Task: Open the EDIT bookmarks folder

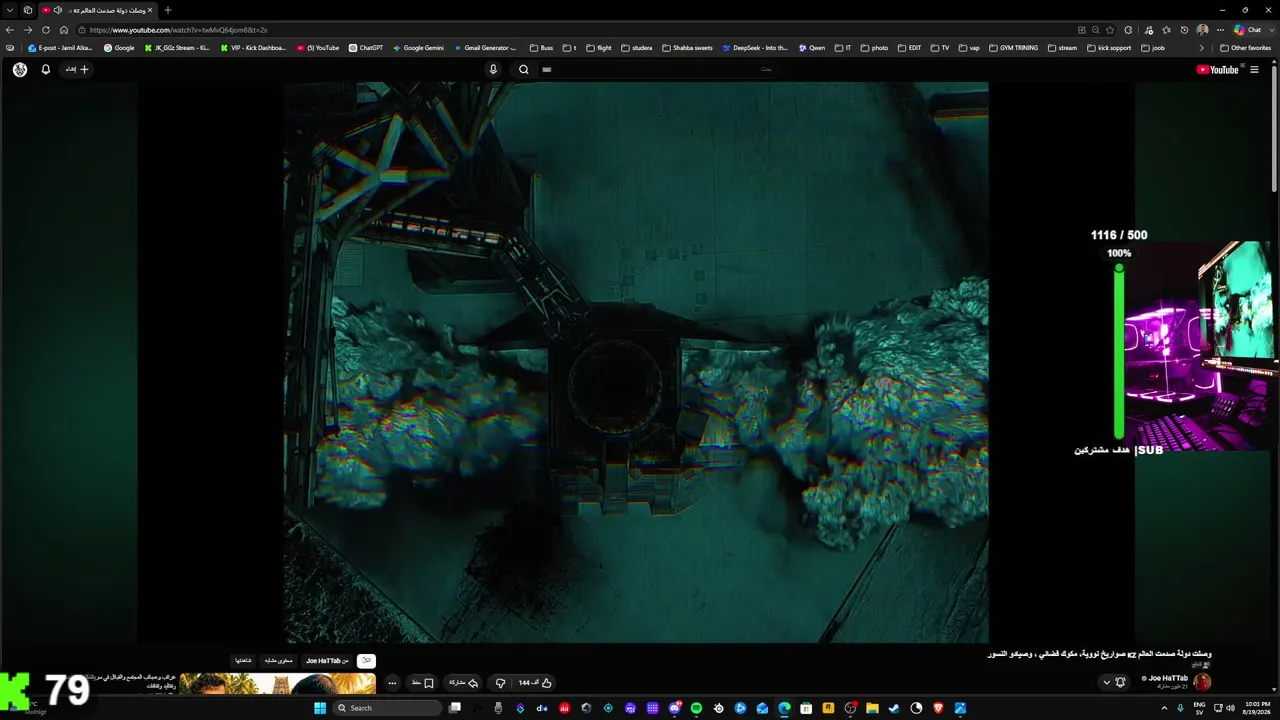Action: 909,48
